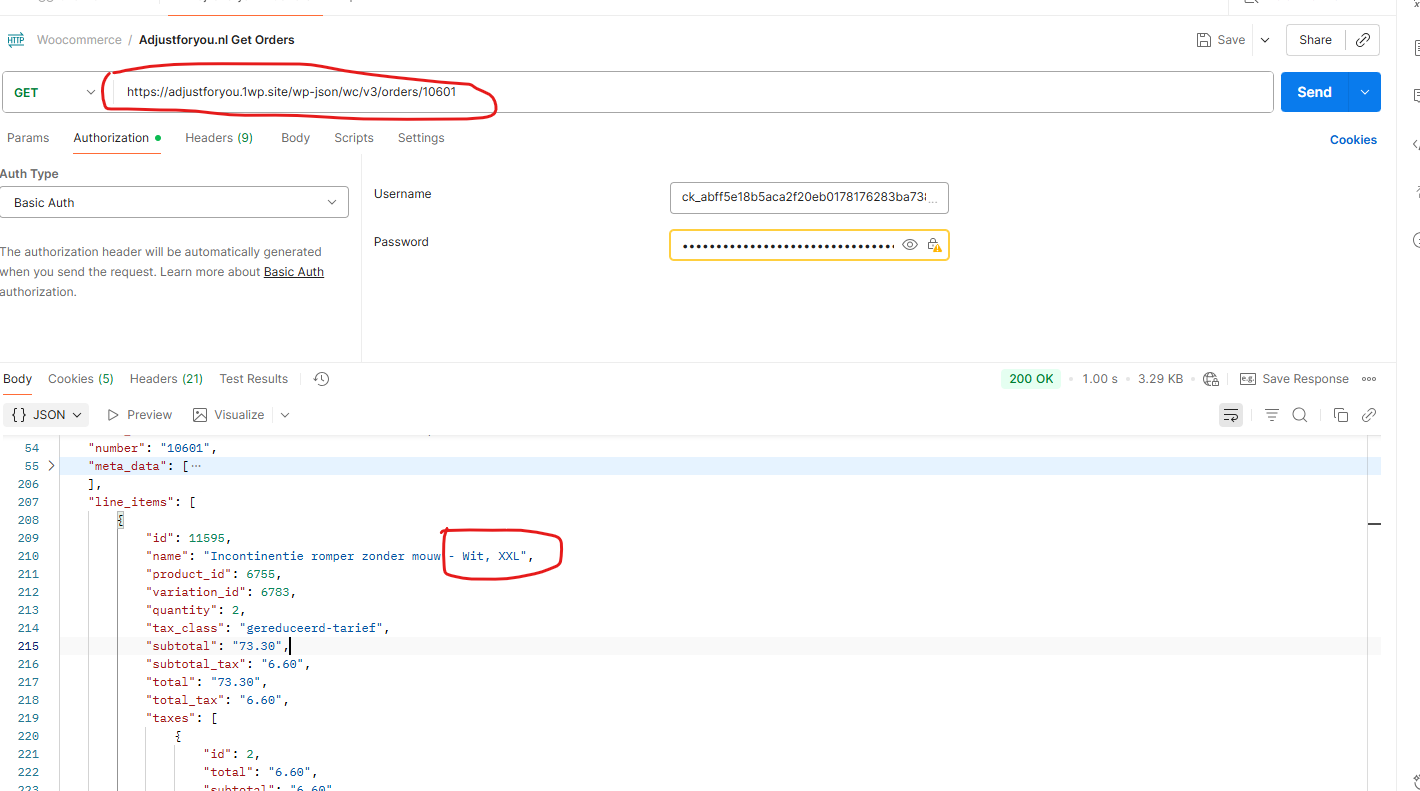The height and width of the screenshot is (791, 1420).
Task: Click the HTTP request type icon
Action: (16, 40)
